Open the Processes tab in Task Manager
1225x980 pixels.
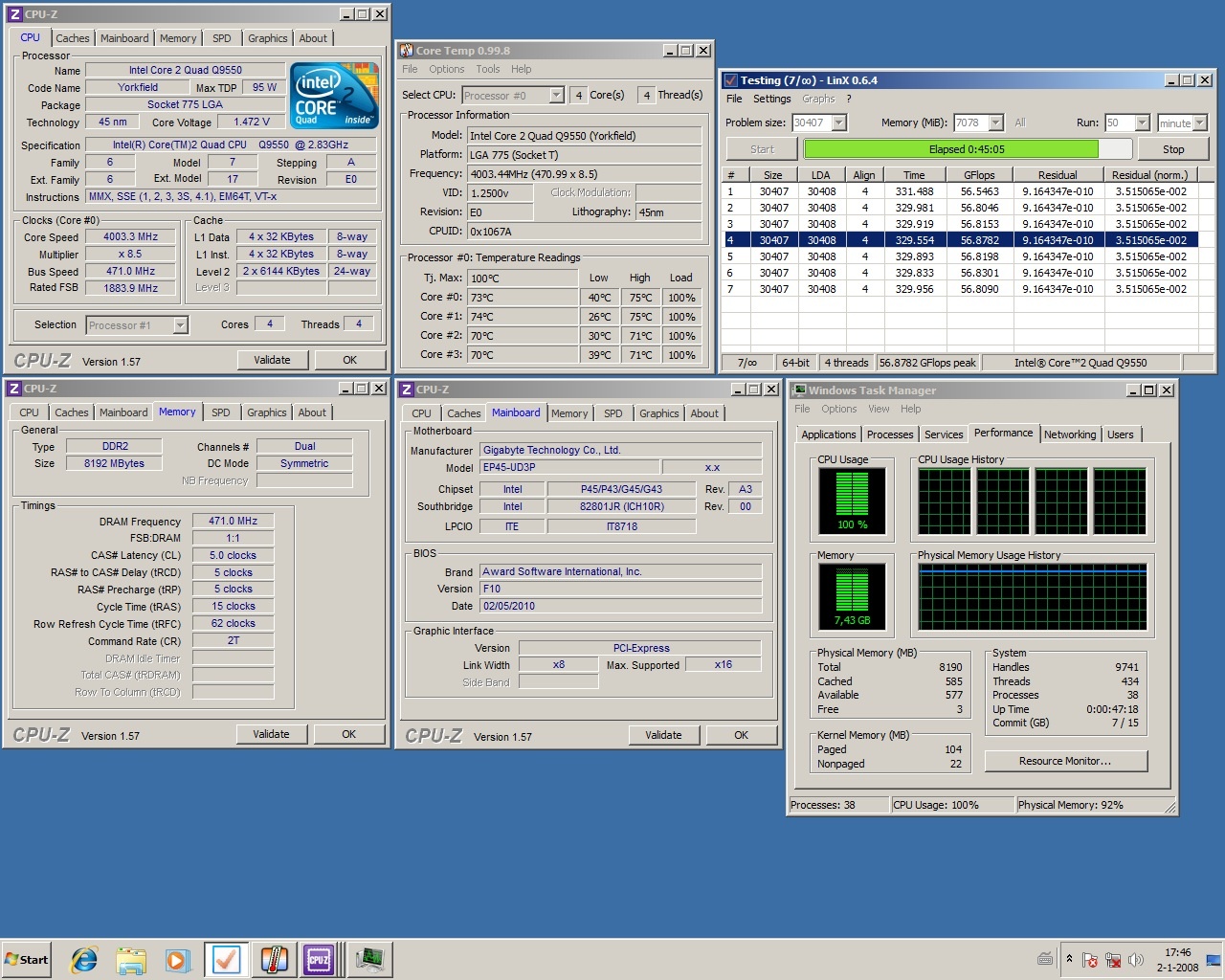tap(889, 434)
